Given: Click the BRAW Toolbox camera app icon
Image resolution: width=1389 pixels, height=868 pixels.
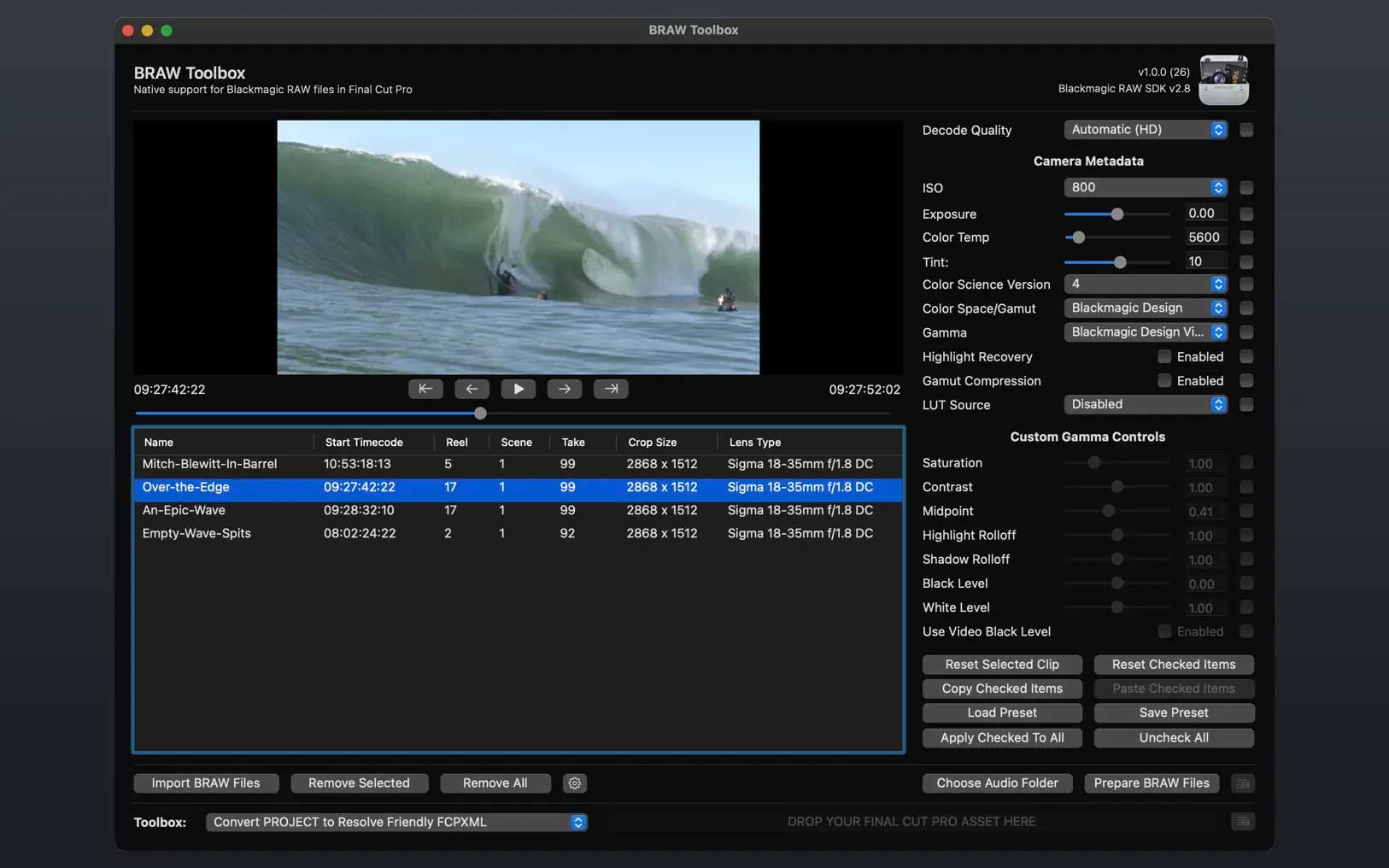Looking at the screenshot, I should click(1223, 80).
